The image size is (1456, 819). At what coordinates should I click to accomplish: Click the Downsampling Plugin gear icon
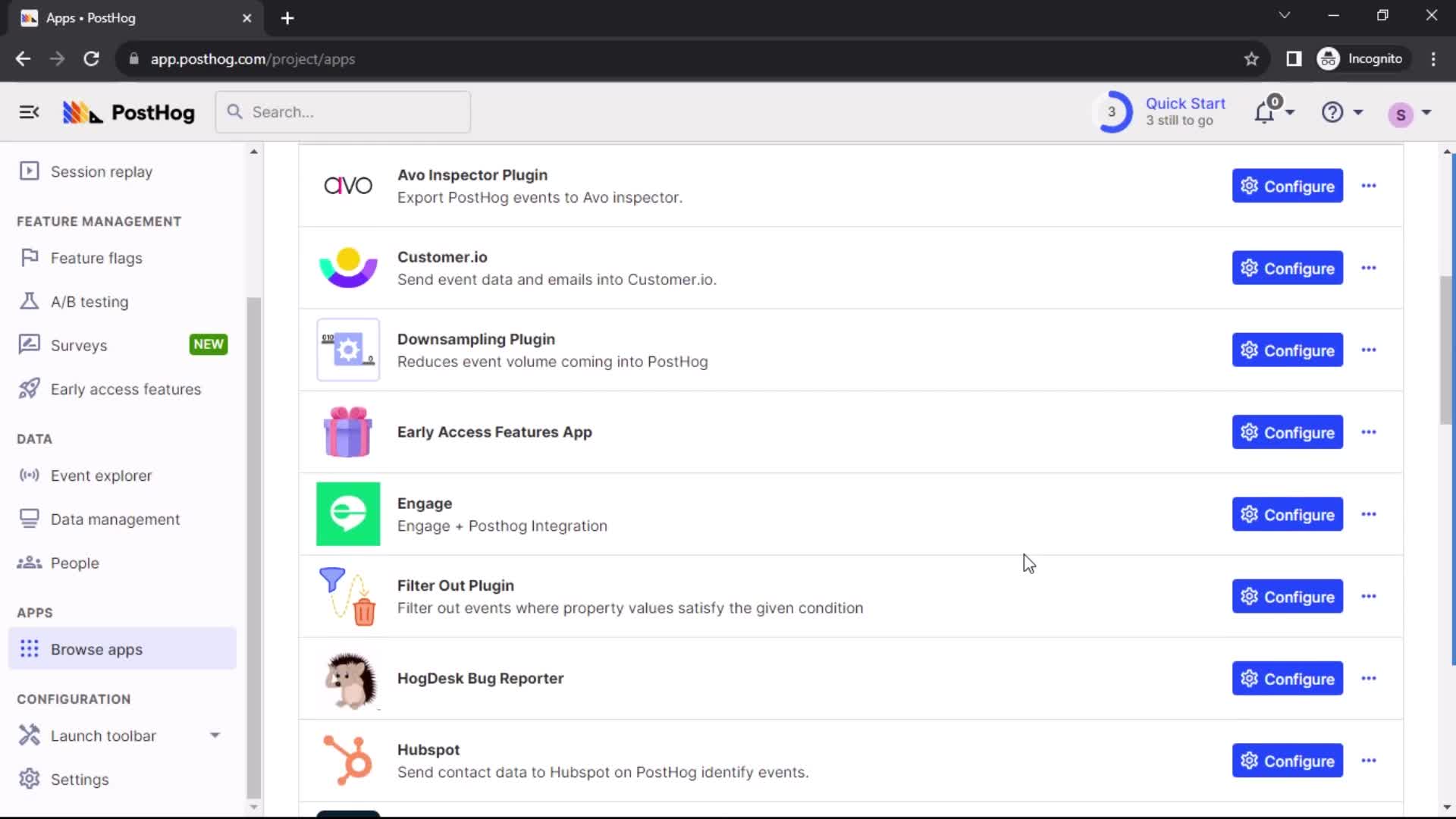pos(1248,350)
